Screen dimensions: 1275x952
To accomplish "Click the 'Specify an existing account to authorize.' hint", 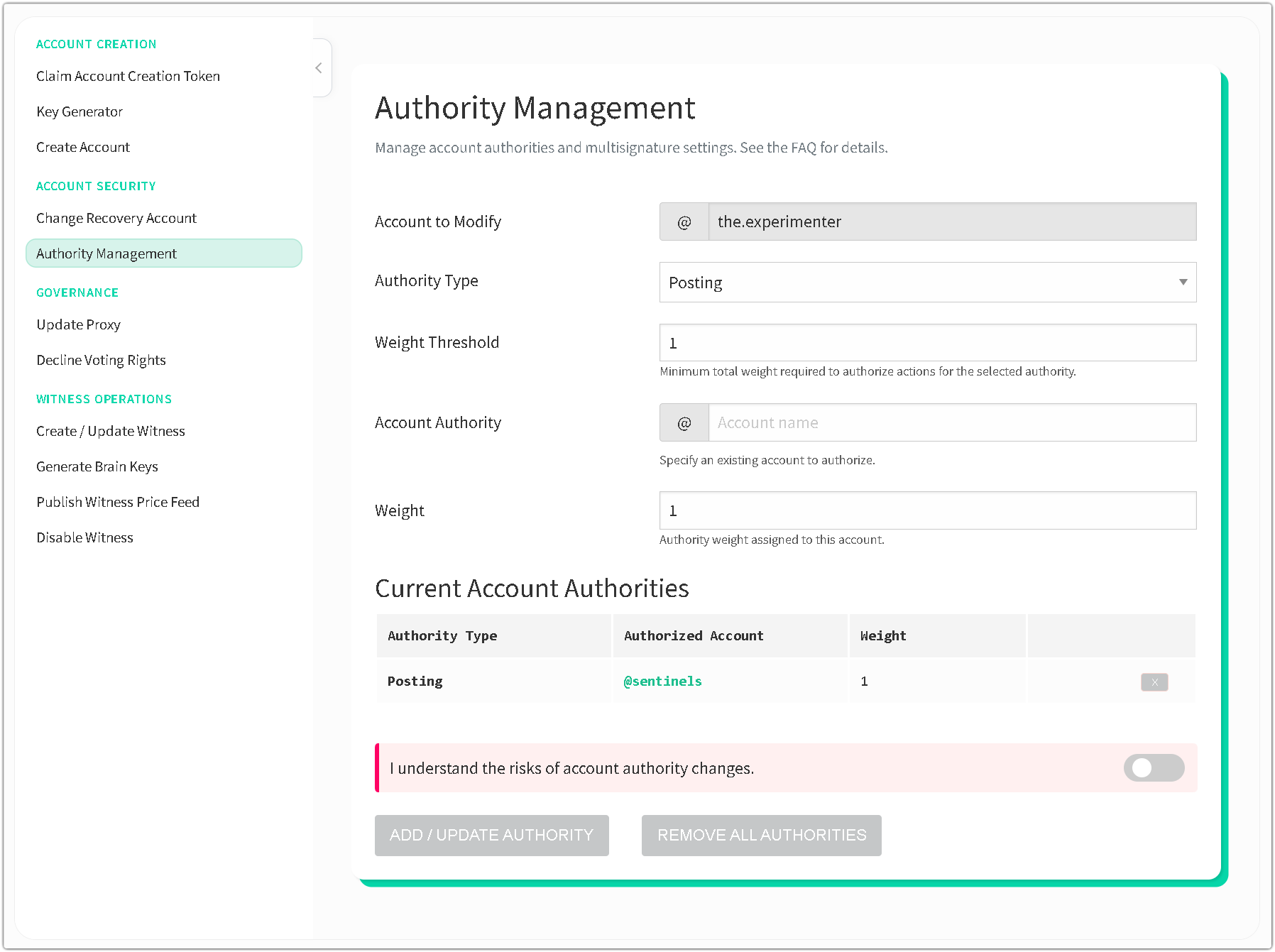I will click(767, 460).
